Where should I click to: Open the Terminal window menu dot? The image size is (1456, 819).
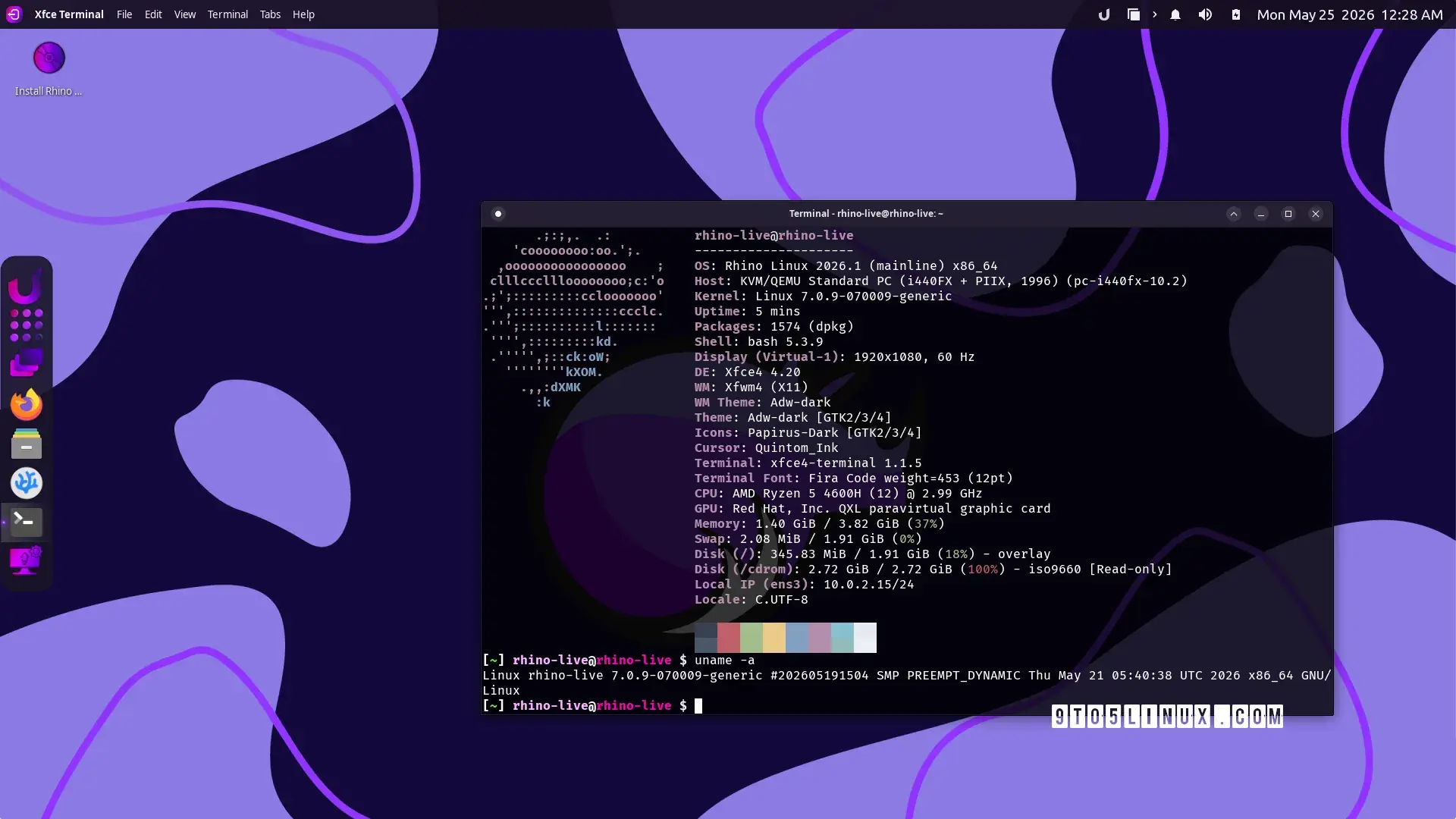click(x=497, y=214)
